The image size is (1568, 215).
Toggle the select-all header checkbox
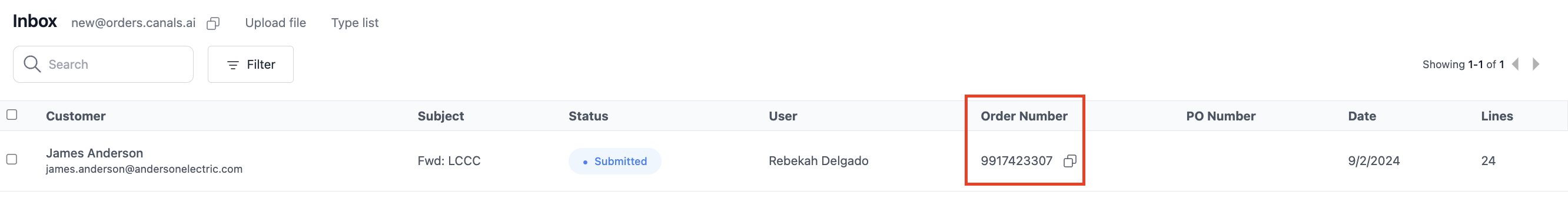[x=12, y=114]
